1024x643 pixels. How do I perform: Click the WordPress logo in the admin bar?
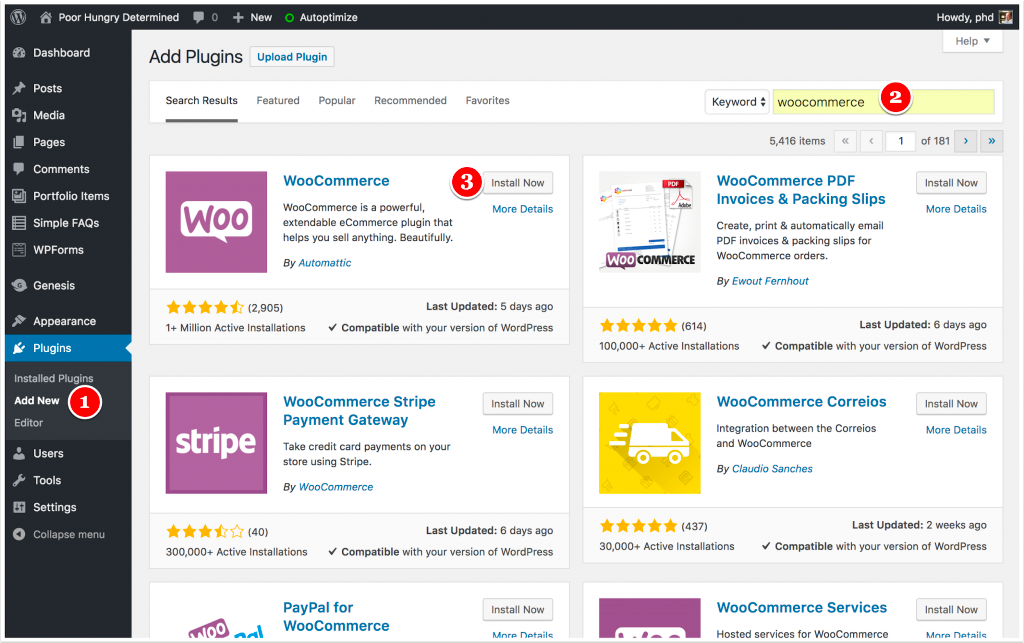click(16, 16)
